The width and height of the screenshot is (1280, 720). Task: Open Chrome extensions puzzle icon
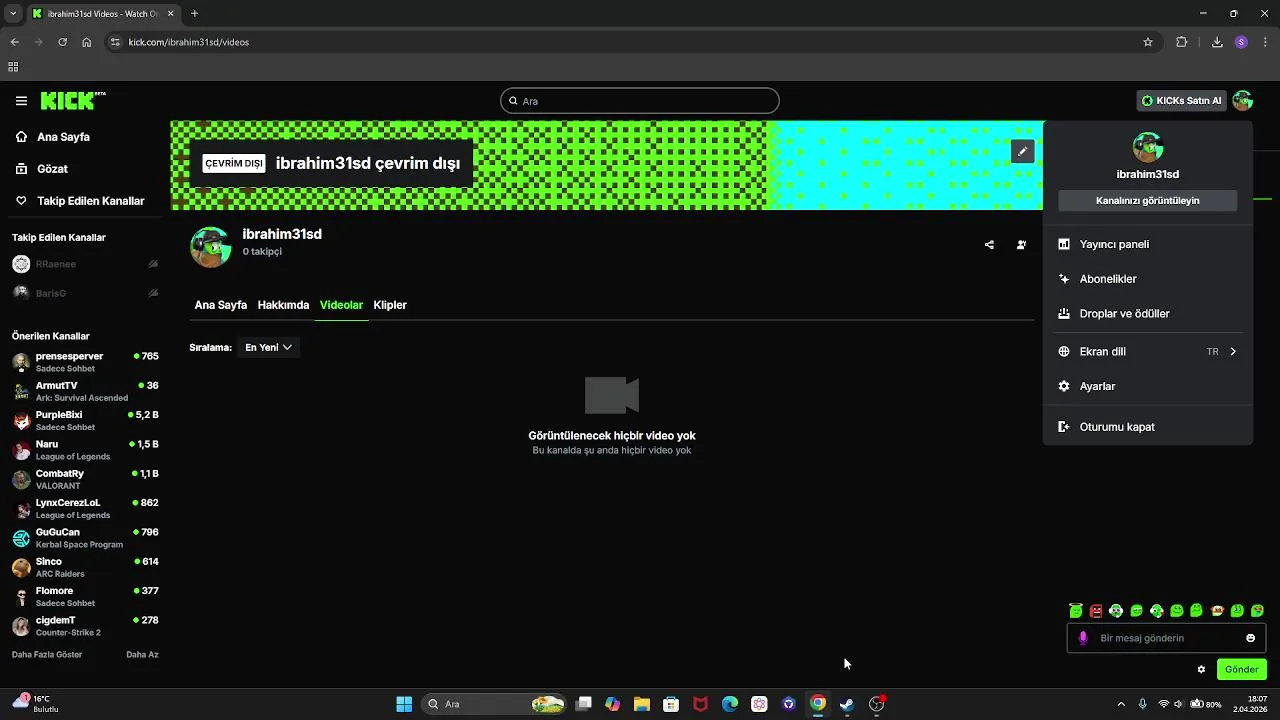1182,42
